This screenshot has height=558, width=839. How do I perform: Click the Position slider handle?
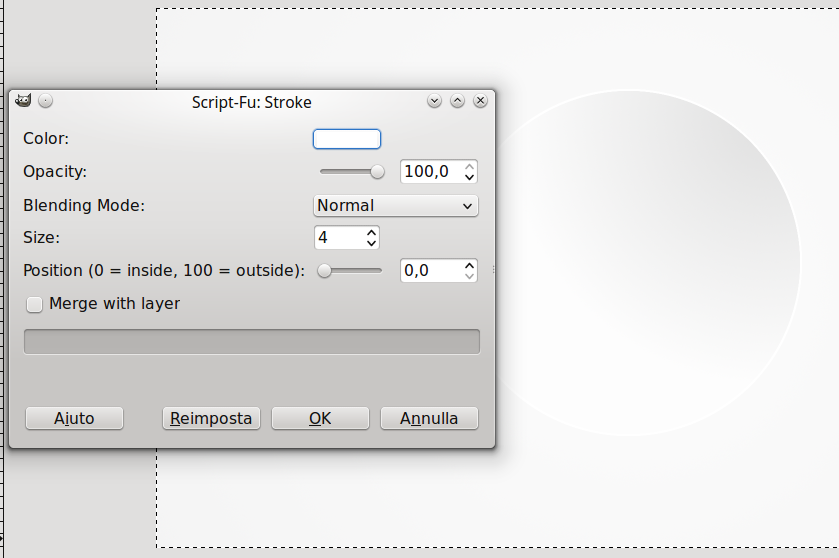324,271
